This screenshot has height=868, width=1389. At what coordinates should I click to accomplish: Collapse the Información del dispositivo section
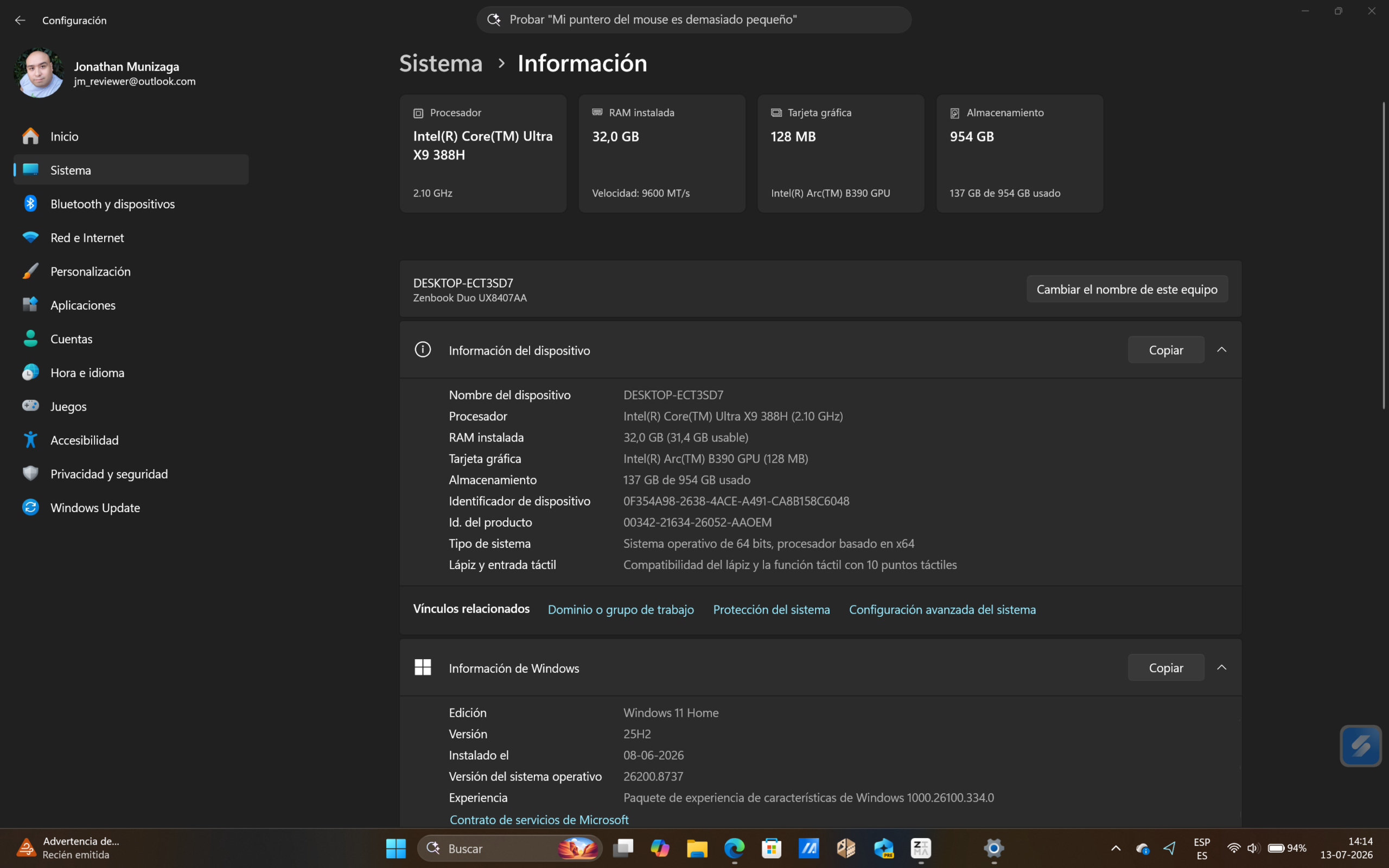click(1222, 349)
